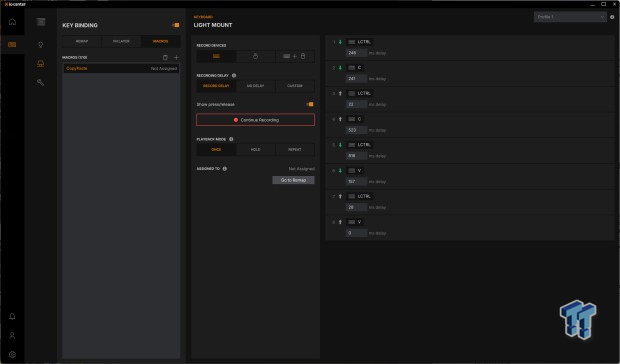Show Assigned To info tooltip
The height and width of the screenshot is (364, 620).
coord(225,169)
